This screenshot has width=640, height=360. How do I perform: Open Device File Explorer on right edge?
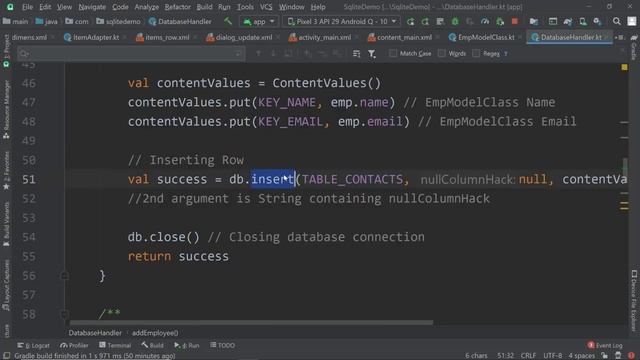pos(634,300)
